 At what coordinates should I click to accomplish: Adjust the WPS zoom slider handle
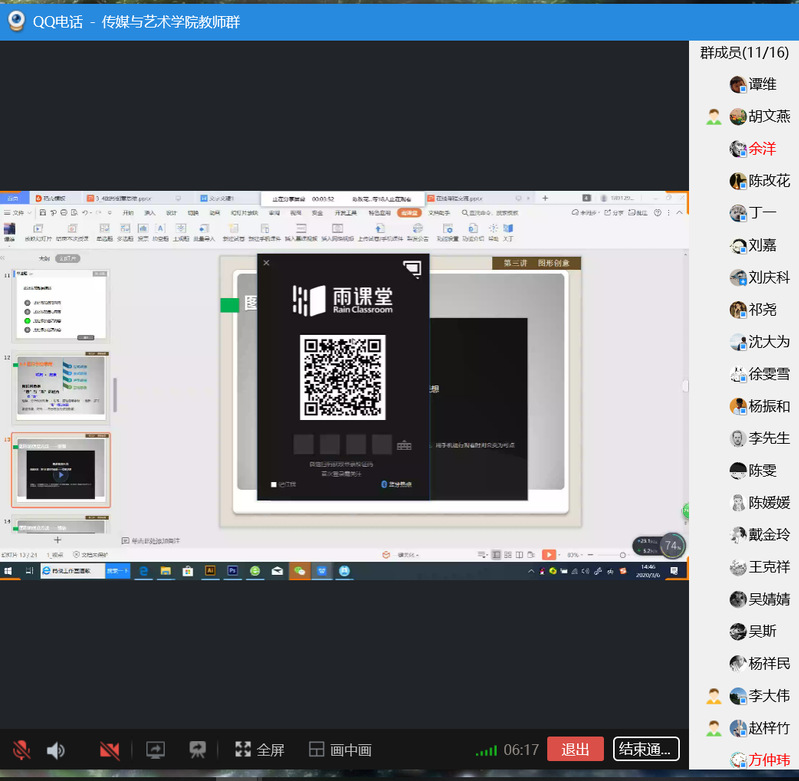pyautogui.click(x=622, y=555)
